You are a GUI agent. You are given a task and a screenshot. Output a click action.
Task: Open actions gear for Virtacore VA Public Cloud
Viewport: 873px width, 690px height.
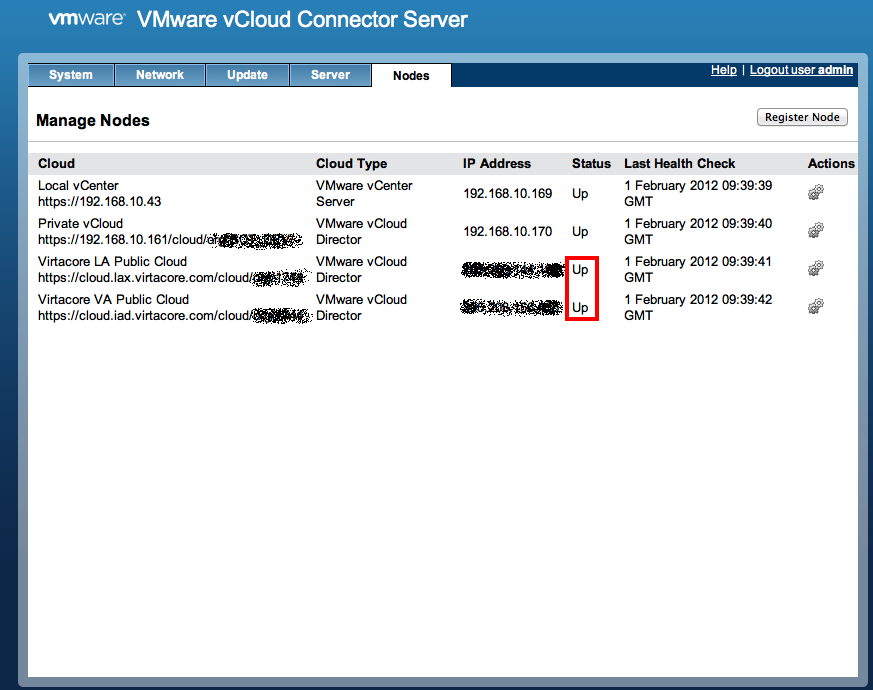coord(816,306)
